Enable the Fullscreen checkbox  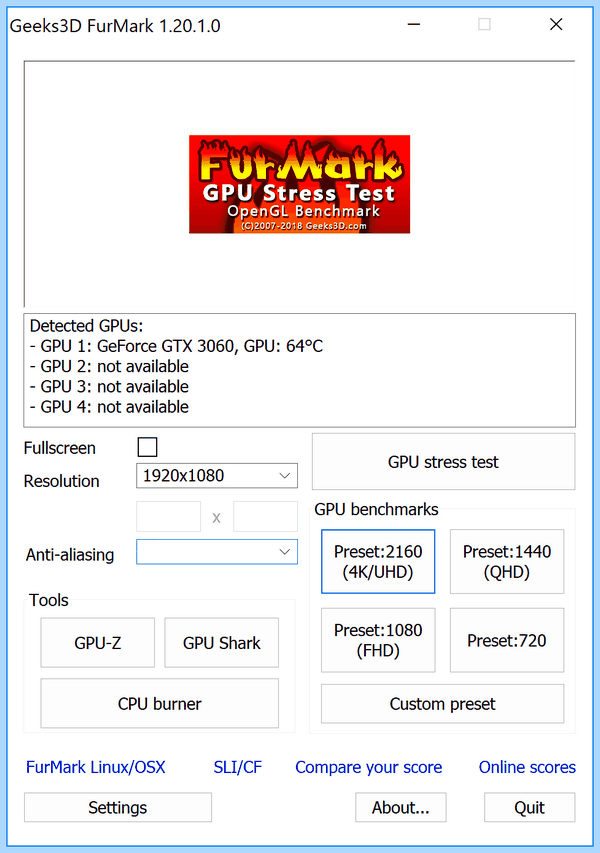click(x=147, y=447)
